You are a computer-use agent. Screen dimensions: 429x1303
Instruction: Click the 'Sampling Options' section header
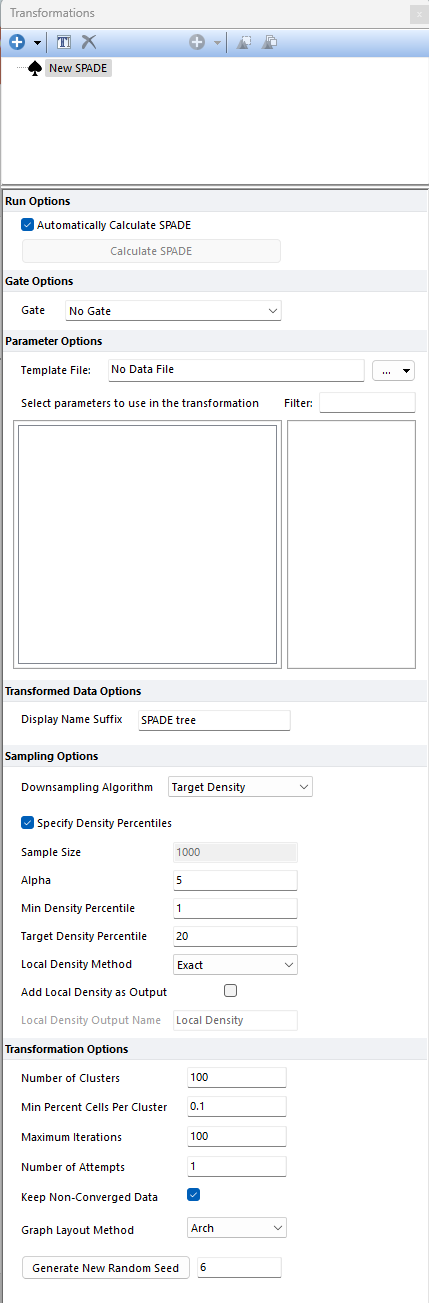click(51, 756)
